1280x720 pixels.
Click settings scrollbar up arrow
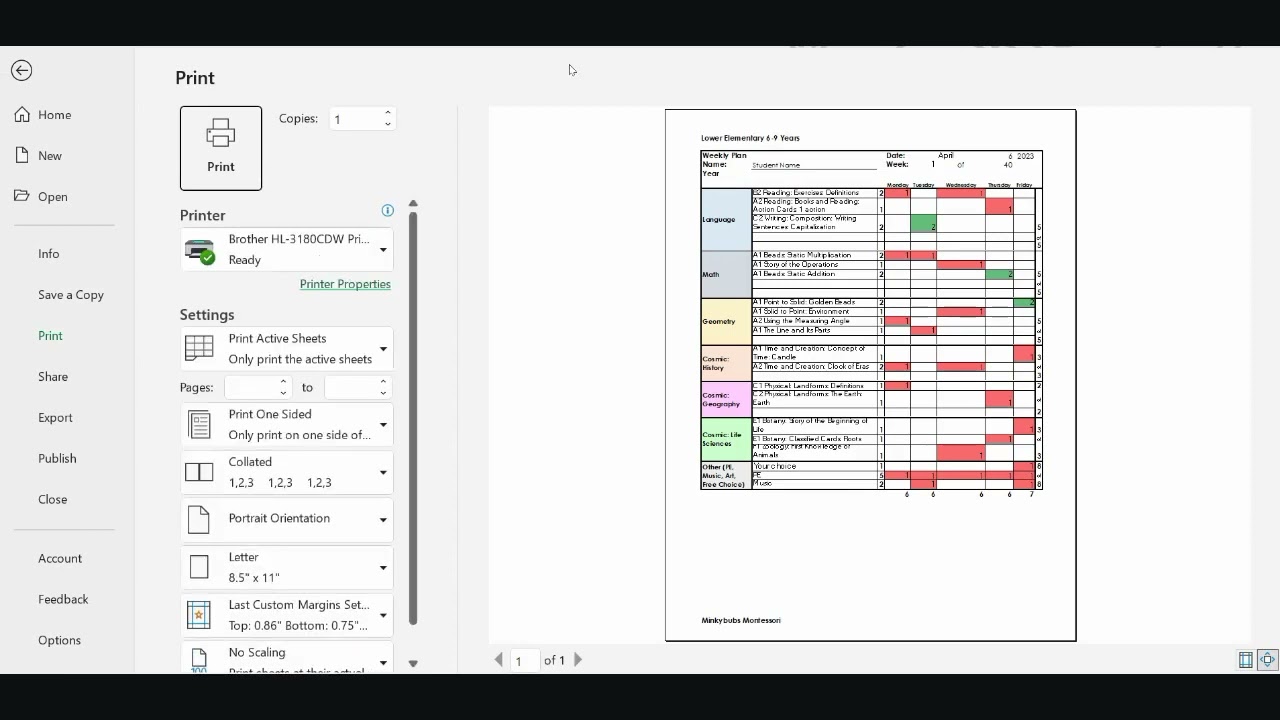(x=413, y=204)
